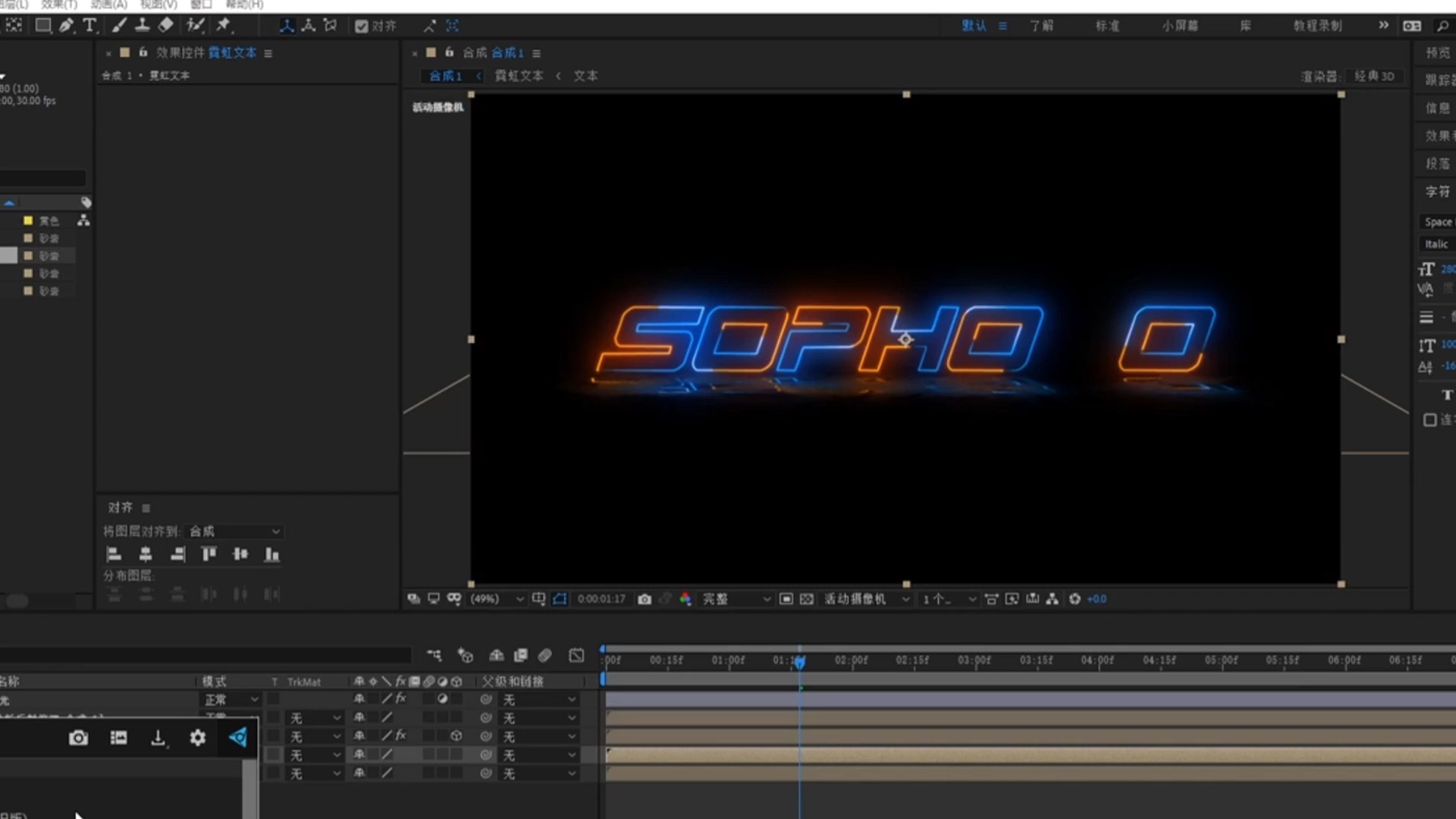Click the reset exposure icon

1075,599
